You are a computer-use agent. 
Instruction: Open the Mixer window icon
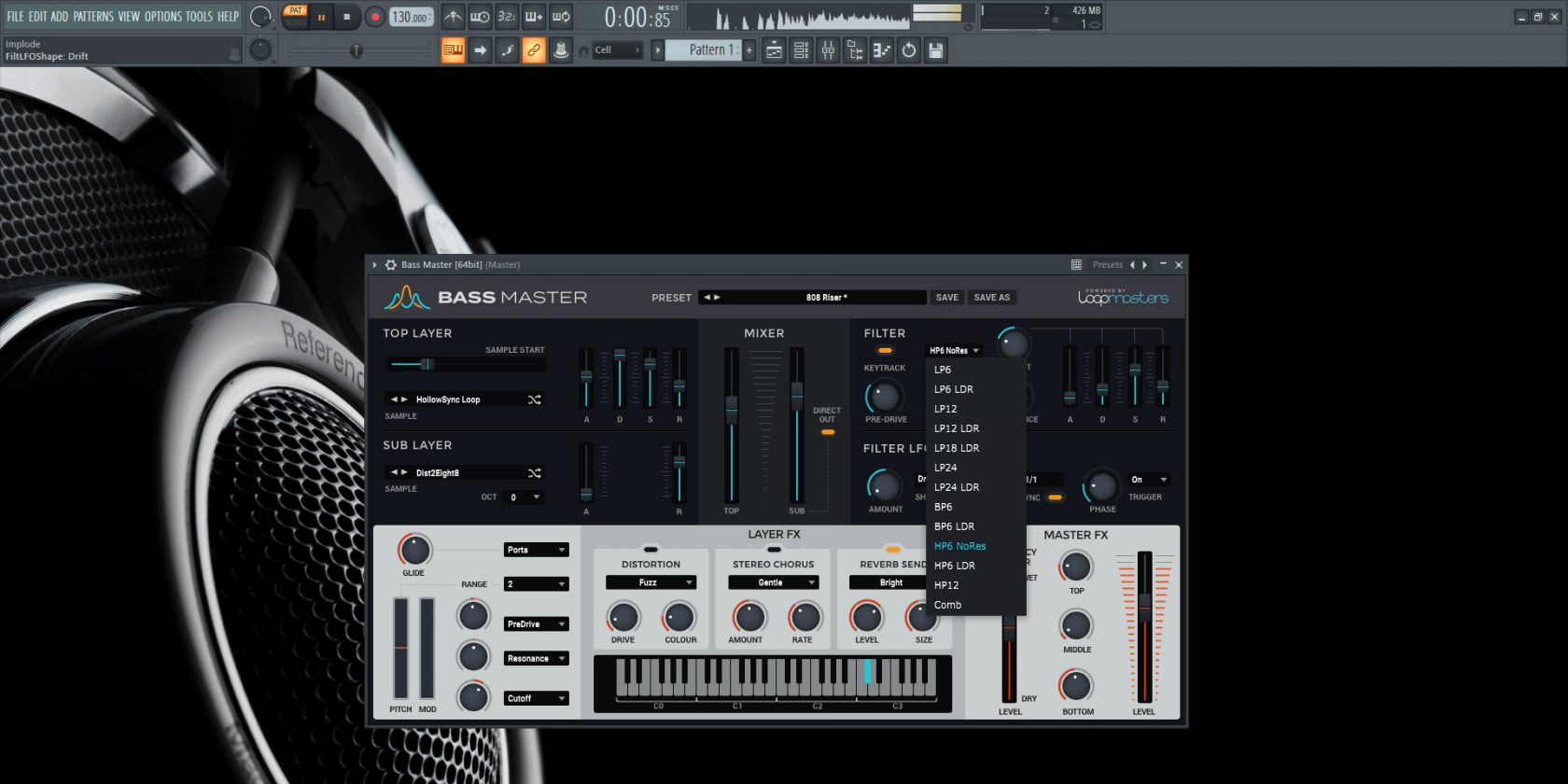coord(828,50)
